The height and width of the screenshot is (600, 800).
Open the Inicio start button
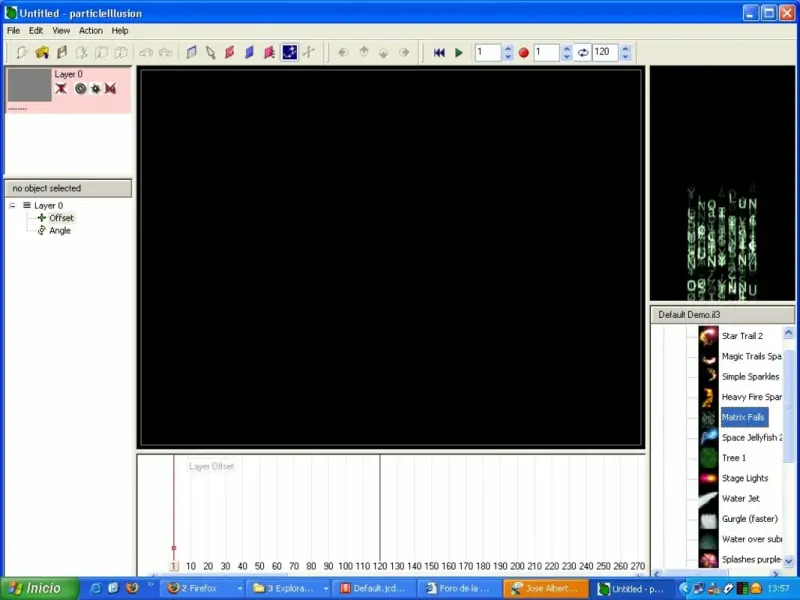coord(38,588)
